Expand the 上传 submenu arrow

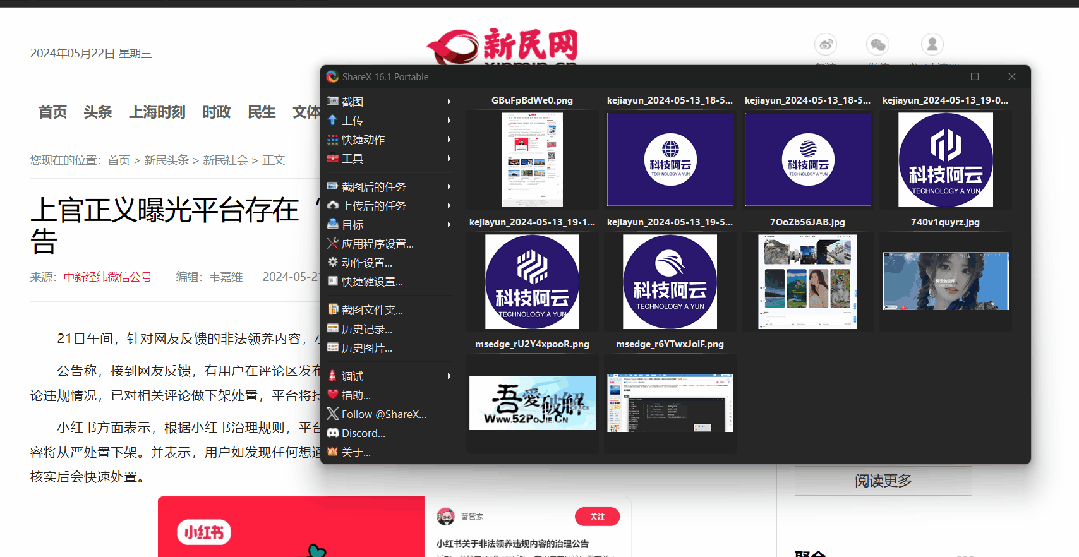(449, 120)
